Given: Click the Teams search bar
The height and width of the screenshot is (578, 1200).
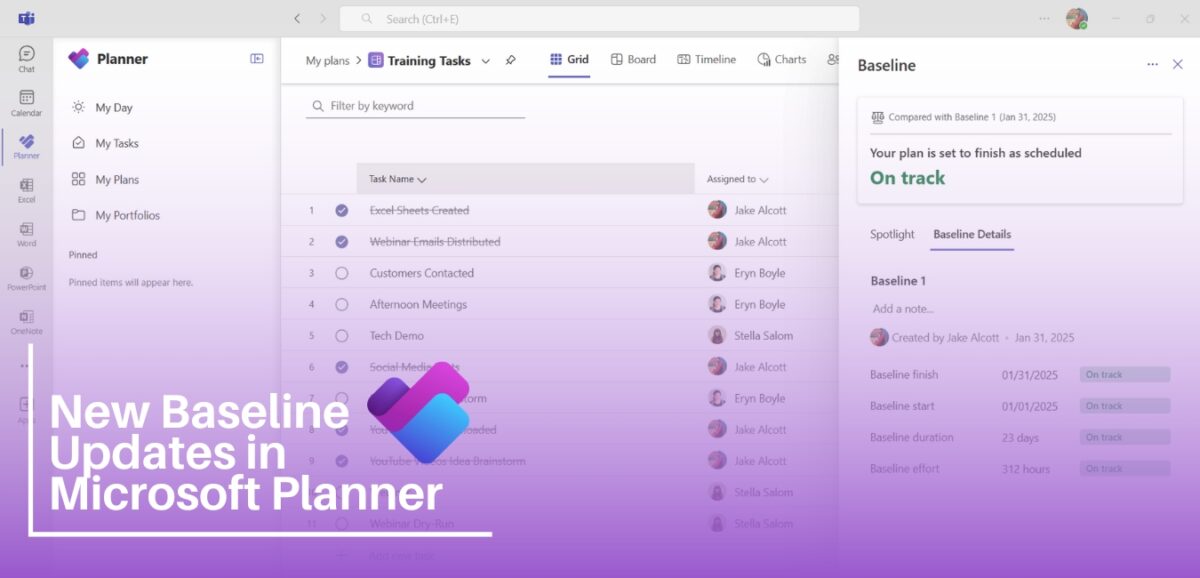Looking at the screenshot, I should pyautogui.click(x=598, y=18).
